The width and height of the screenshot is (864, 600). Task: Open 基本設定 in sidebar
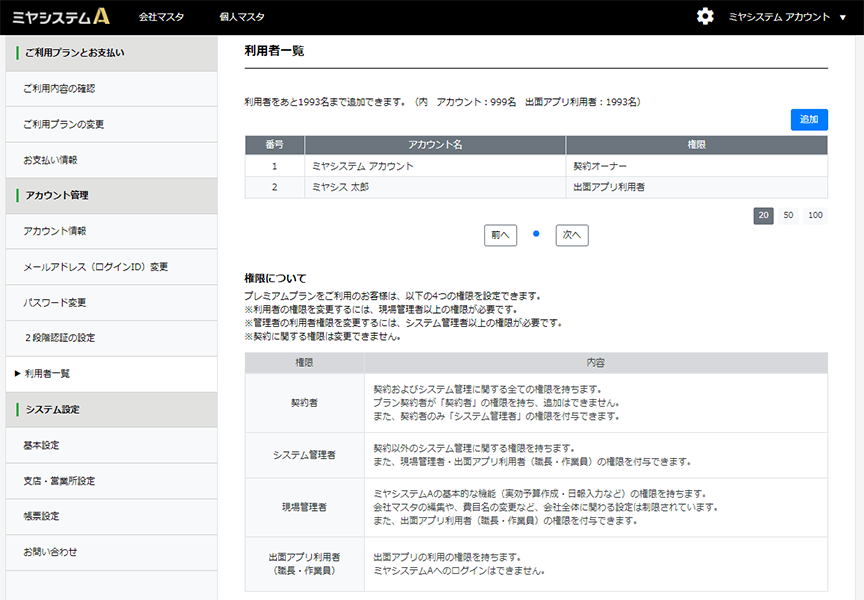pos(111,445)
